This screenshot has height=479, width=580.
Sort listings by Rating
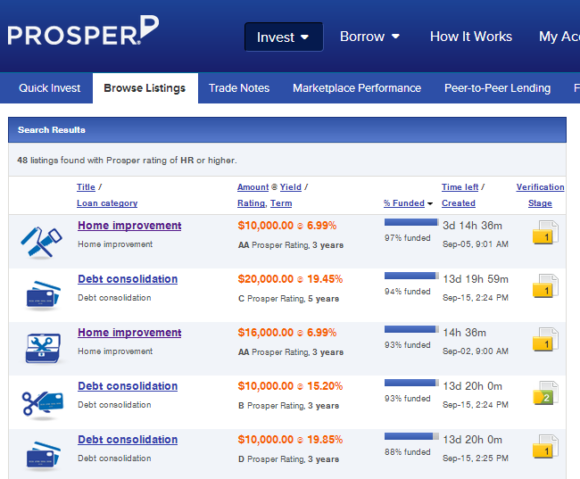pyautogui.click(x=251, y=203)
